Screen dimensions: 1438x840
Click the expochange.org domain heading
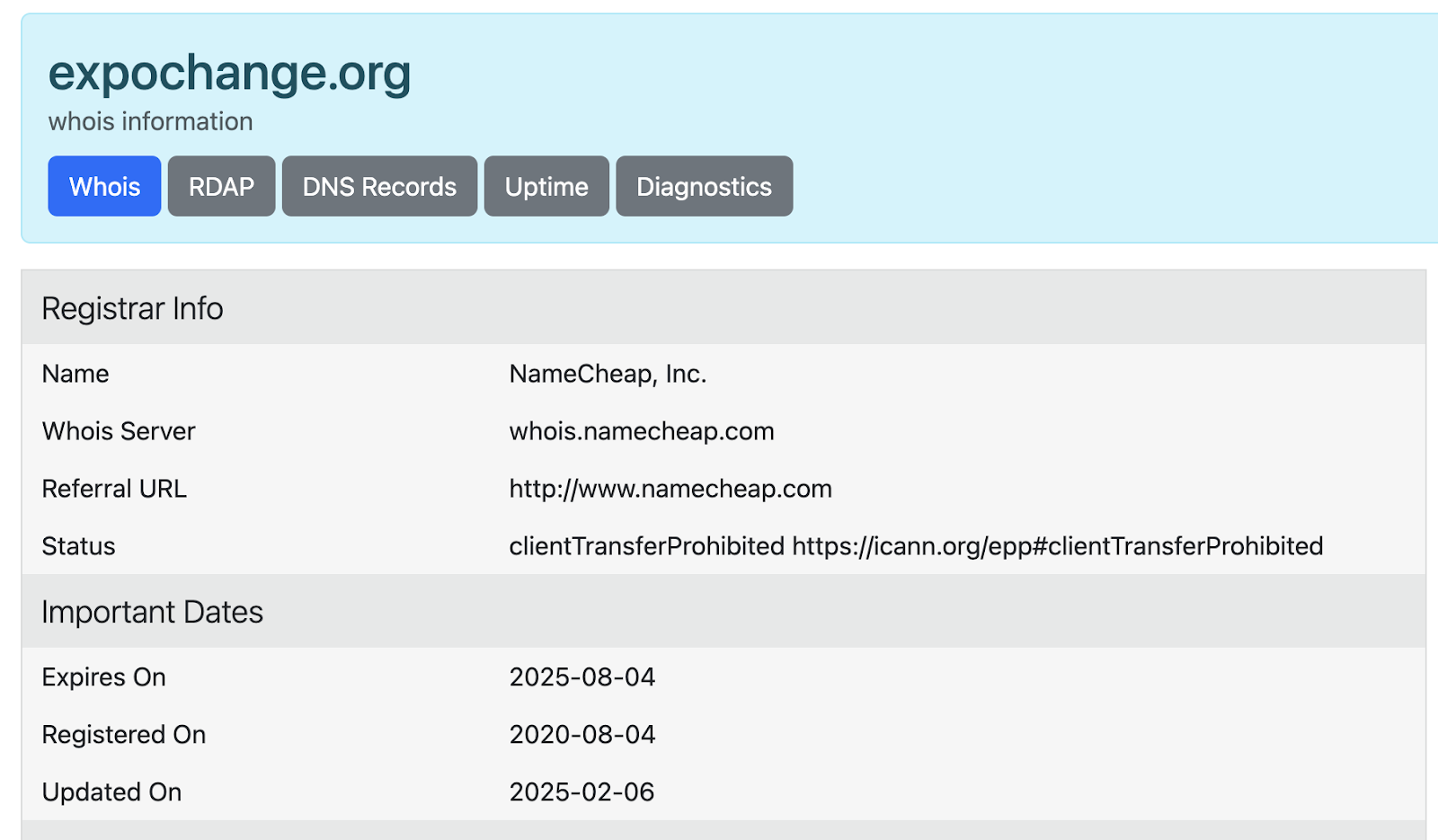point(229,73)
